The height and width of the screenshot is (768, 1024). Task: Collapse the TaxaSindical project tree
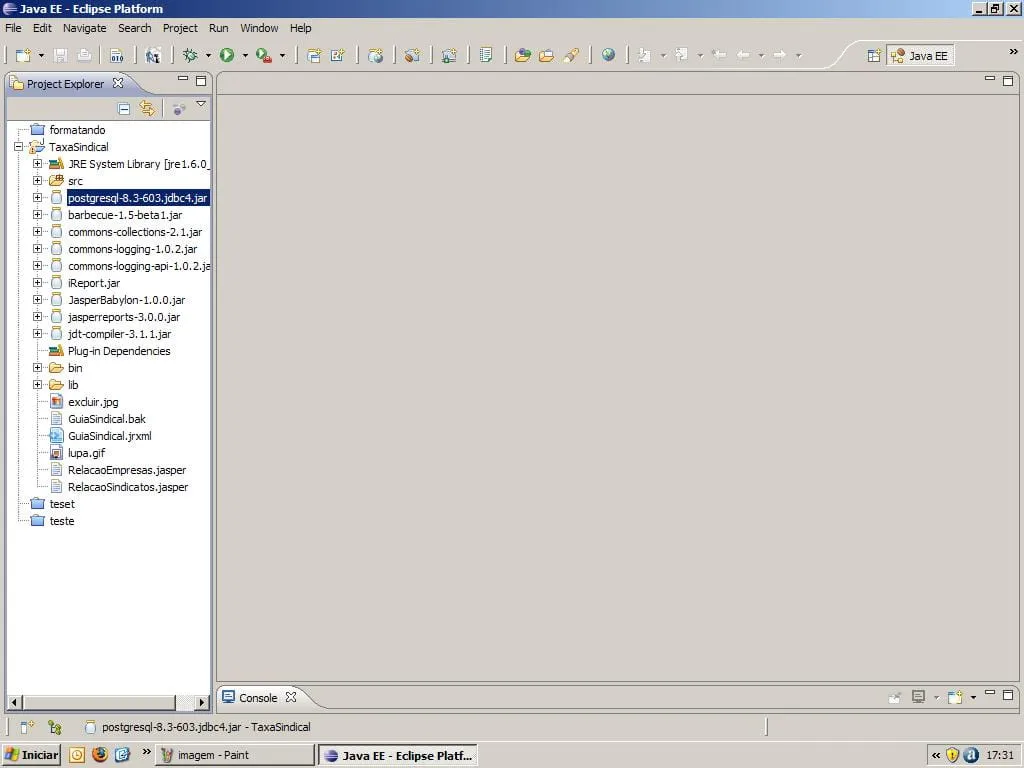[19, 147]
